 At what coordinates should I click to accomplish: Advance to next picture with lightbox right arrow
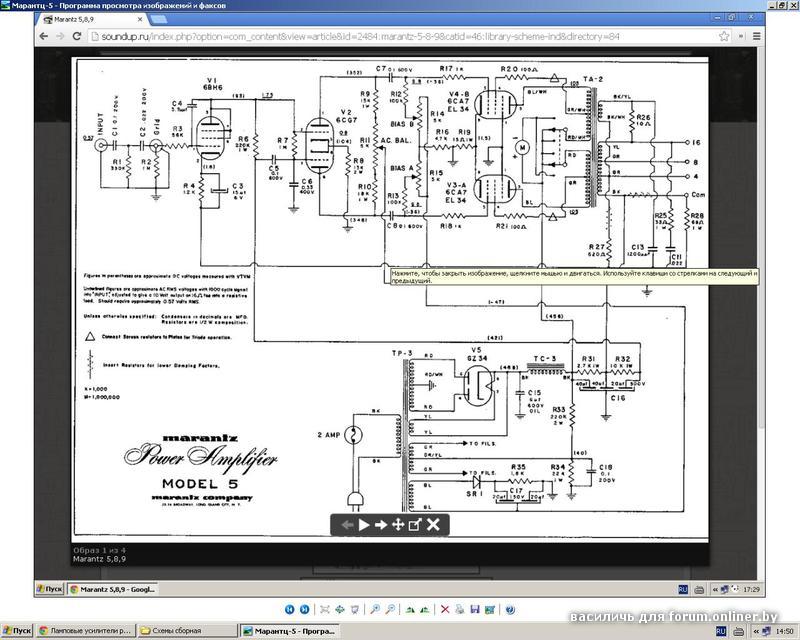tap(381, 524)
